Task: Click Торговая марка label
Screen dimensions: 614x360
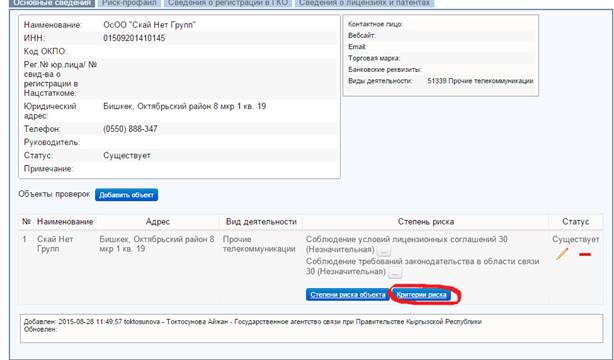Action: [x=374, y=58]
